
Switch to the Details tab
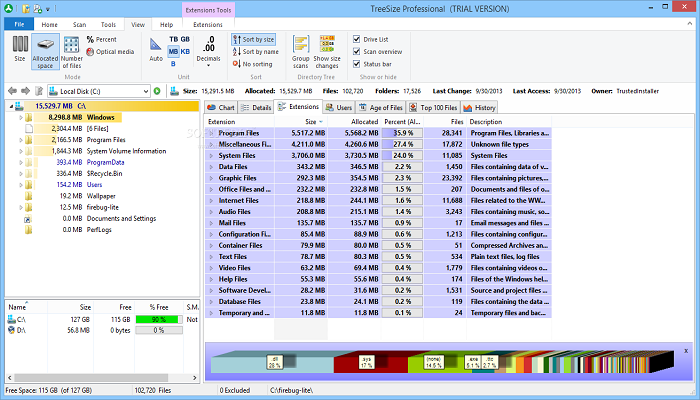pos(256,108)
